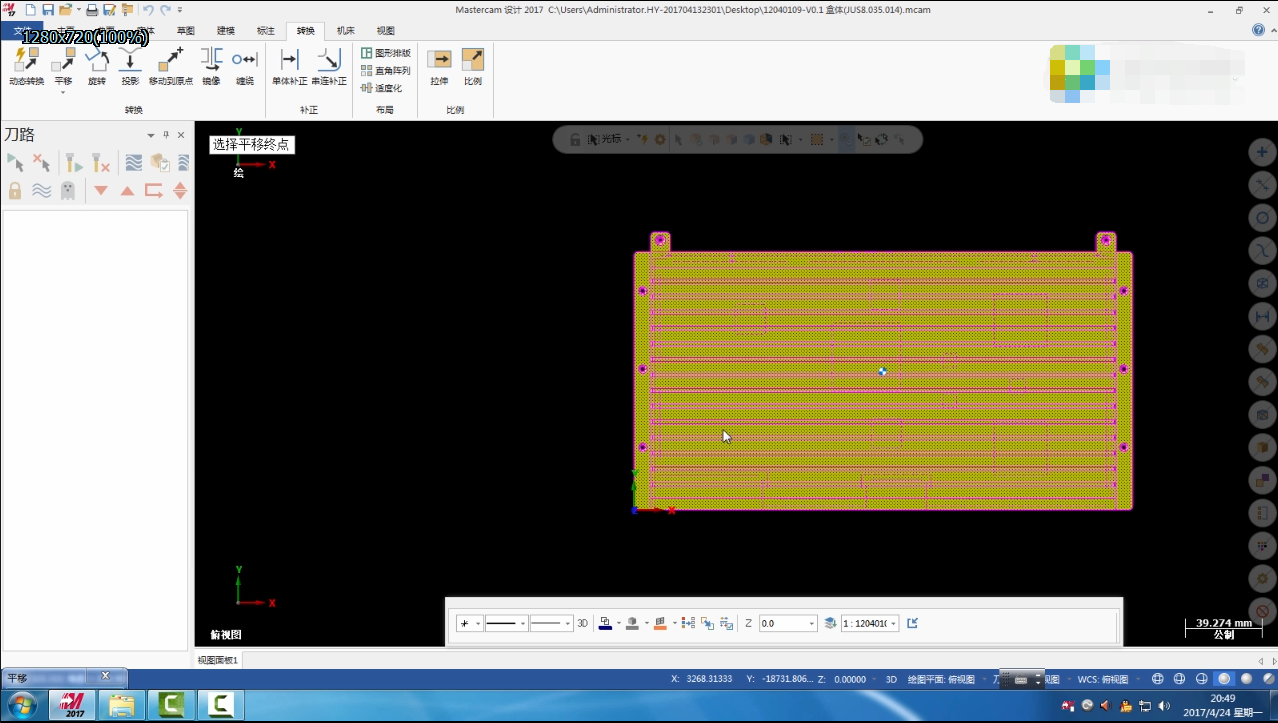Open the Z depth value dropdown

coord(811,624)
